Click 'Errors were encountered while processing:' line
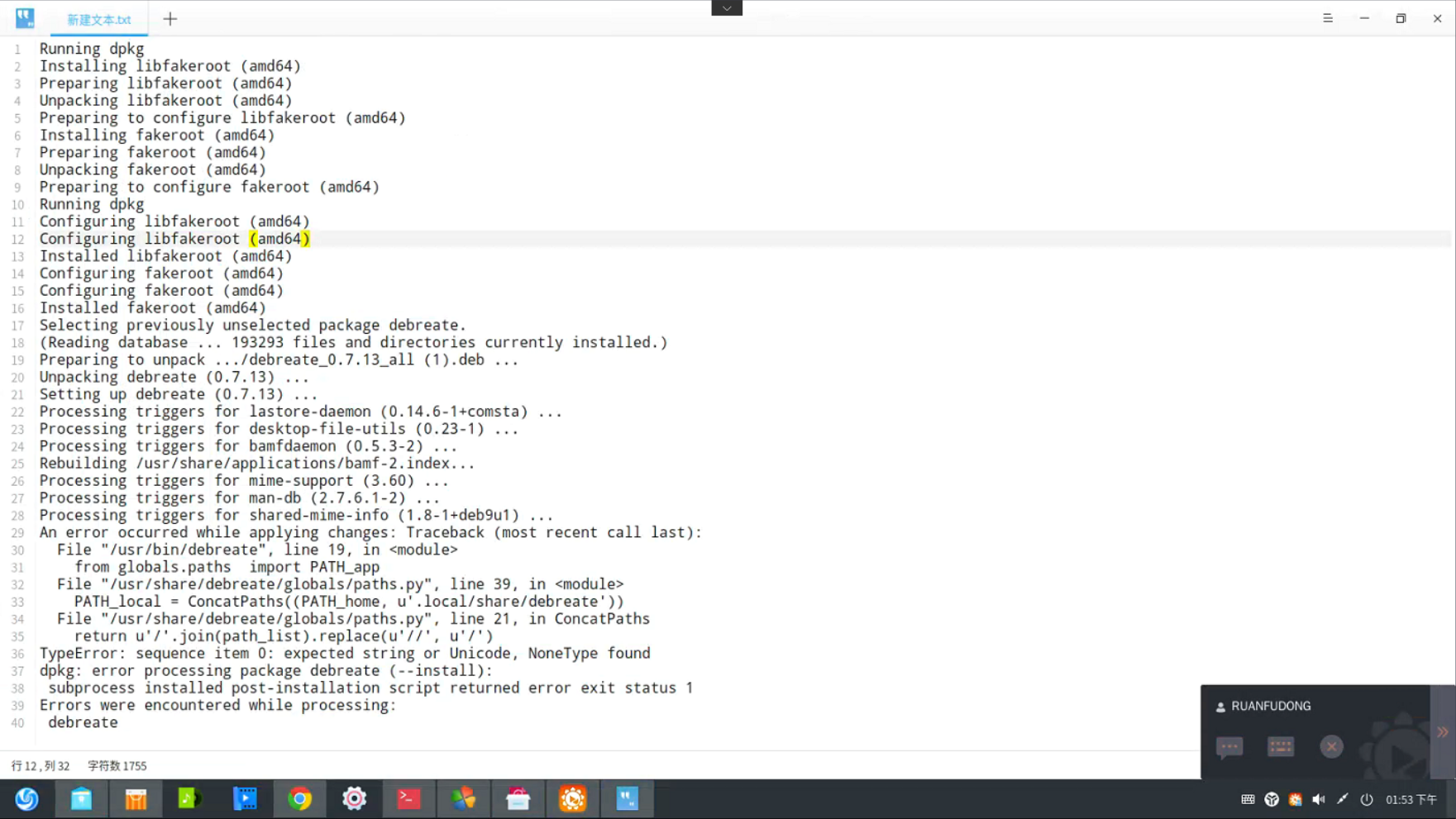1456x819 pixels. tap(218, 706)
